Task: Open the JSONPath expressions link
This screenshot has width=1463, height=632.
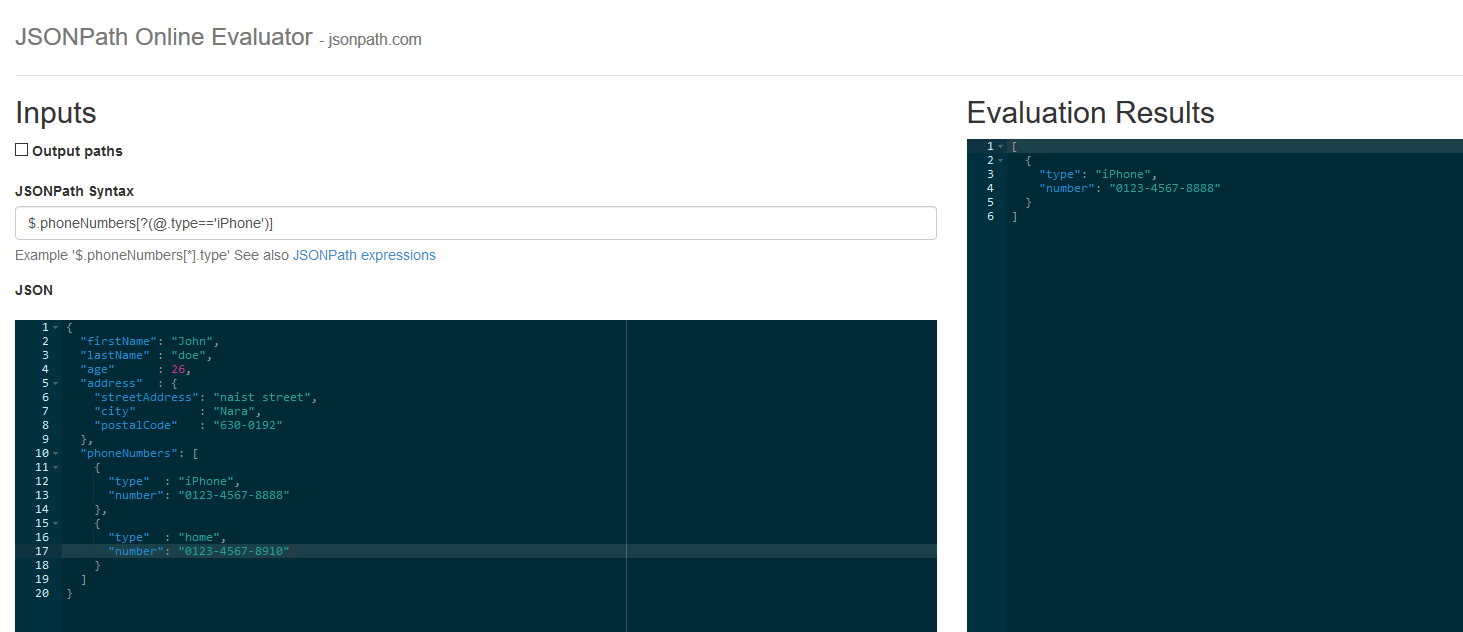Action: click(x=364, y=255)
